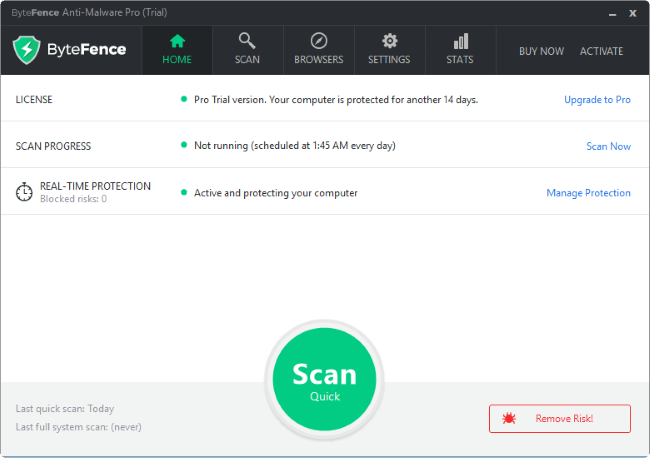Switch to the BROWSERS tab label
Image resolution: width=650 pixels, height=458 pixels.
[x=319, y=60]
